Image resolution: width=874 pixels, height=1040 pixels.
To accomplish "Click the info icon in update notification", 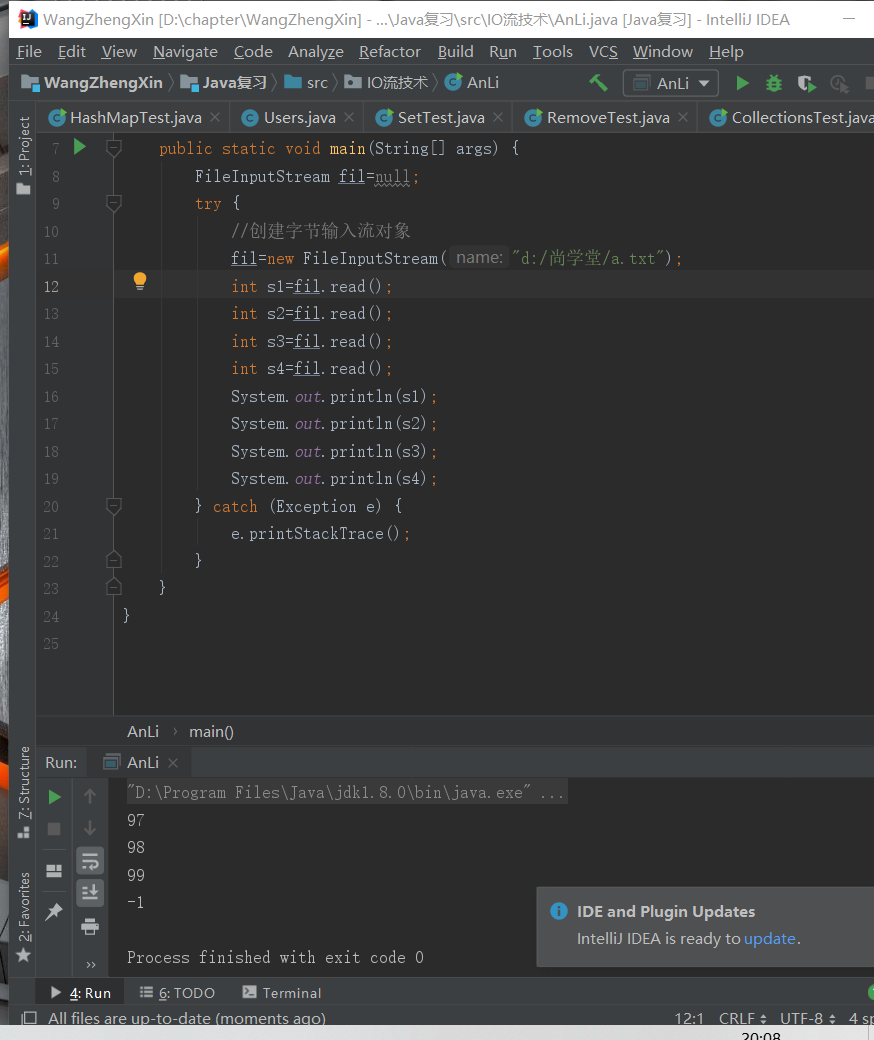I will 559,911.
